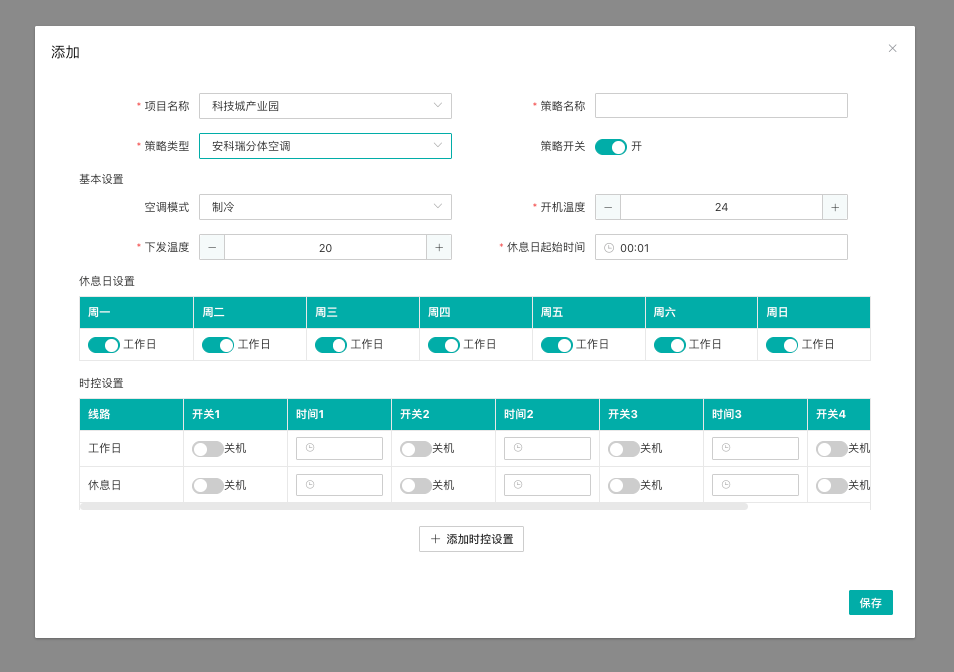Open the 休息日起始时间 time picker
The width and height of the screenshot is (954, 672).
(721, 247)
